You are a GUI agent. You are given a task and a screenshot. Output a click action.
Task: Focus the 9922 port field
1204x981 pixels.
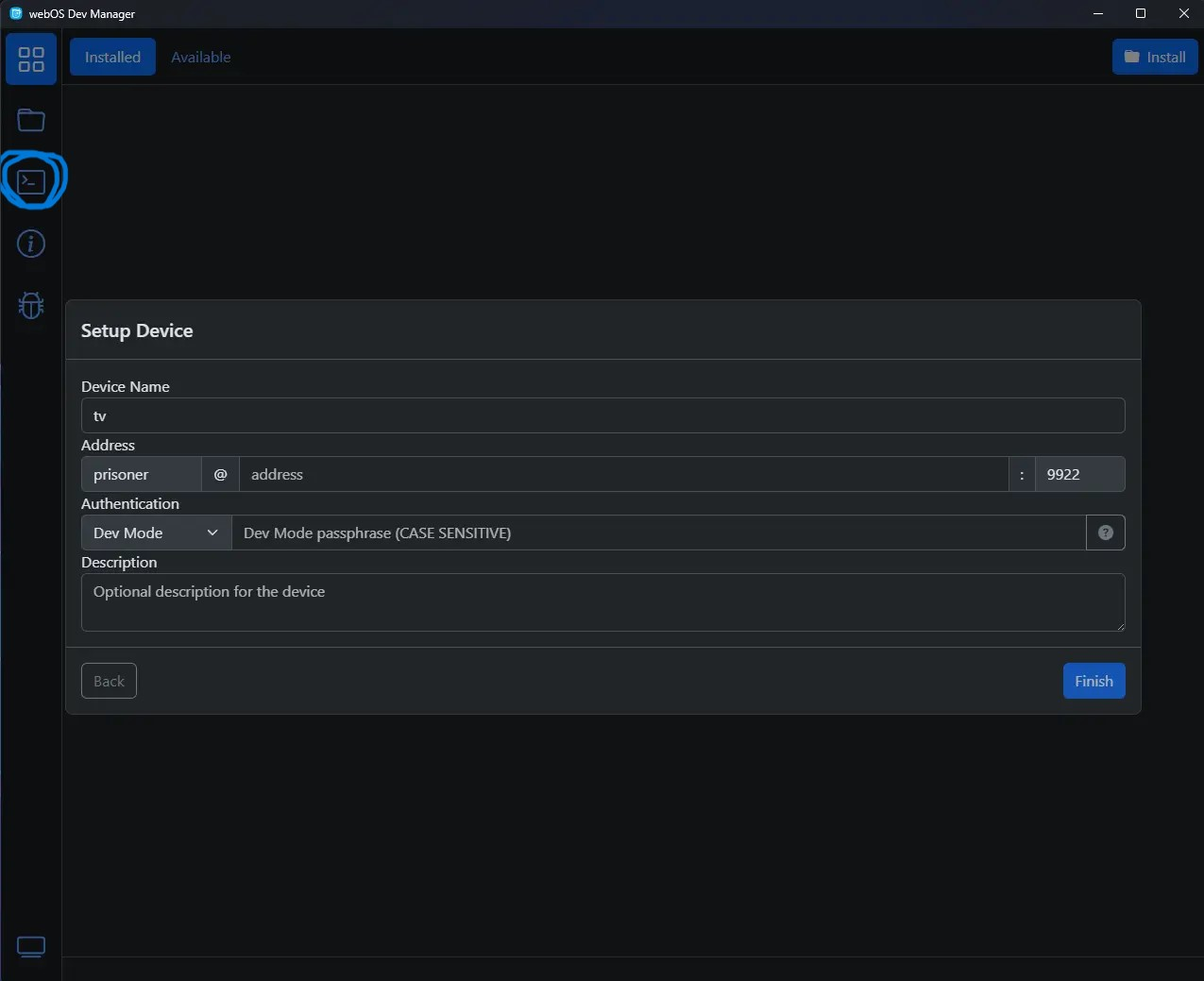(x=1079, y=474)
